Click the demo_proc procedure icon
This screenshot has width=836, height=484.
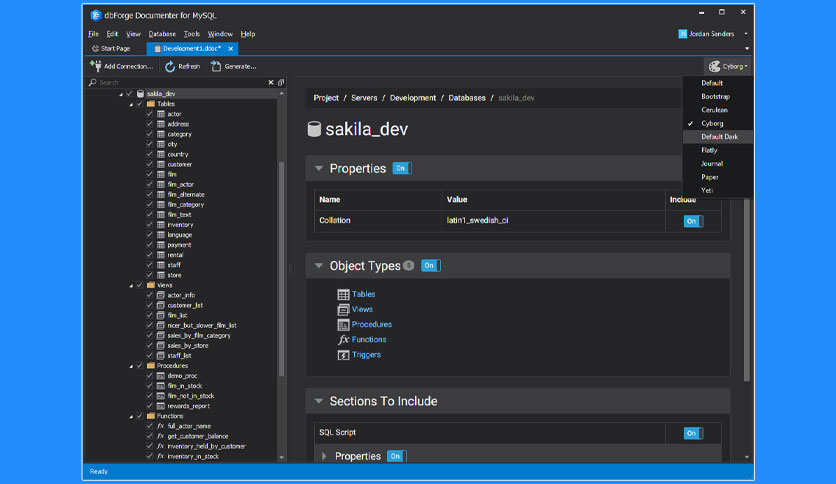(x=160, y=375)
